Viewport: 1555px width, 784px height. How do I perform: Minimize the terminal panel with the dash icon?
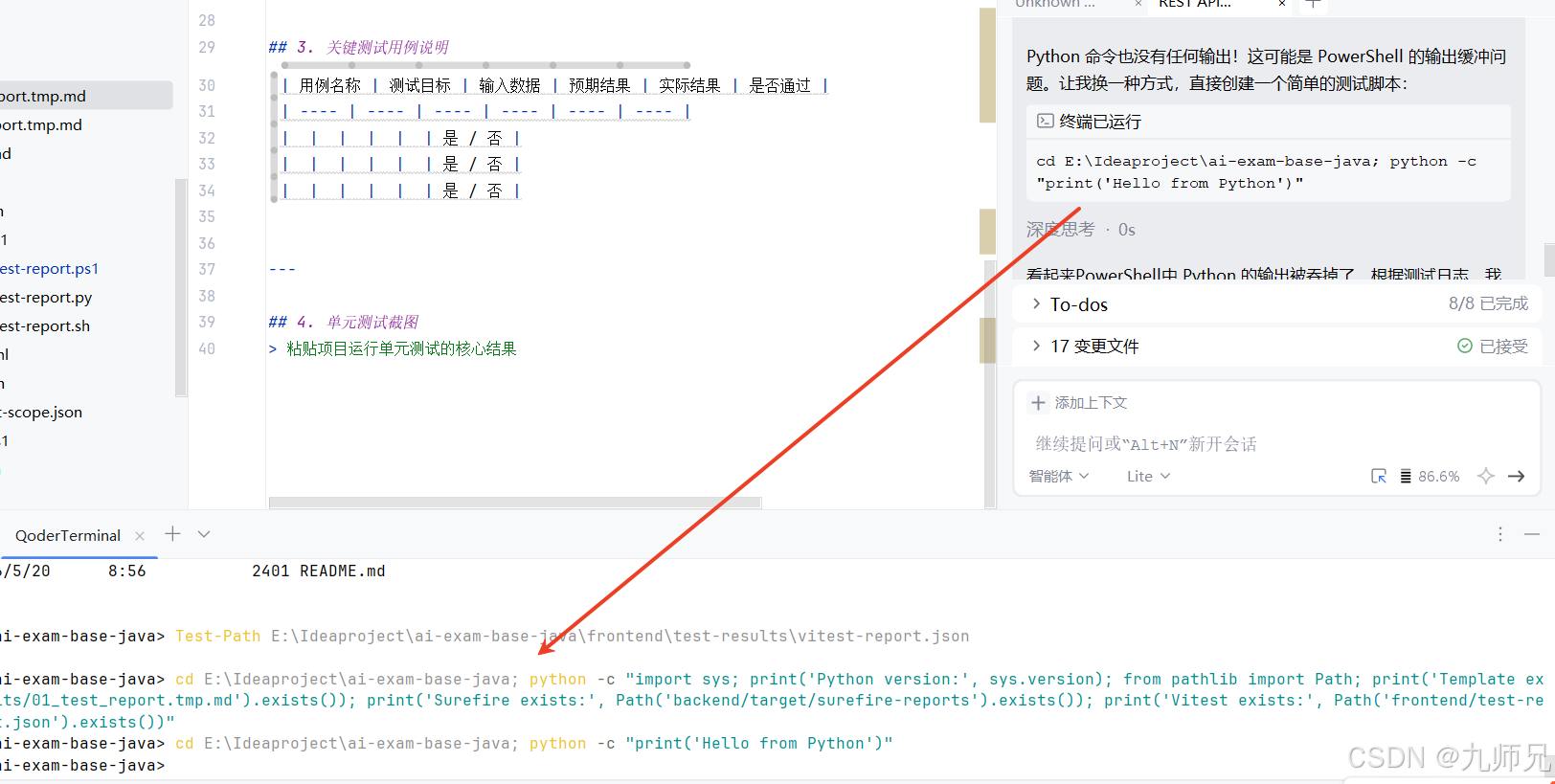tap(1532, 534)
